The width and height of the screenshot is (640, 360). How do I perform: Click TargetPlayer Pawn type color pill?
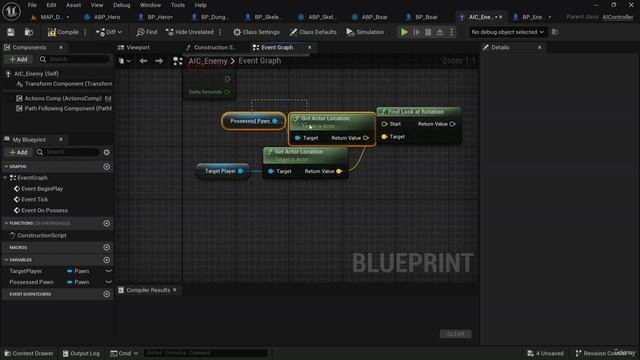click(69, 271)
